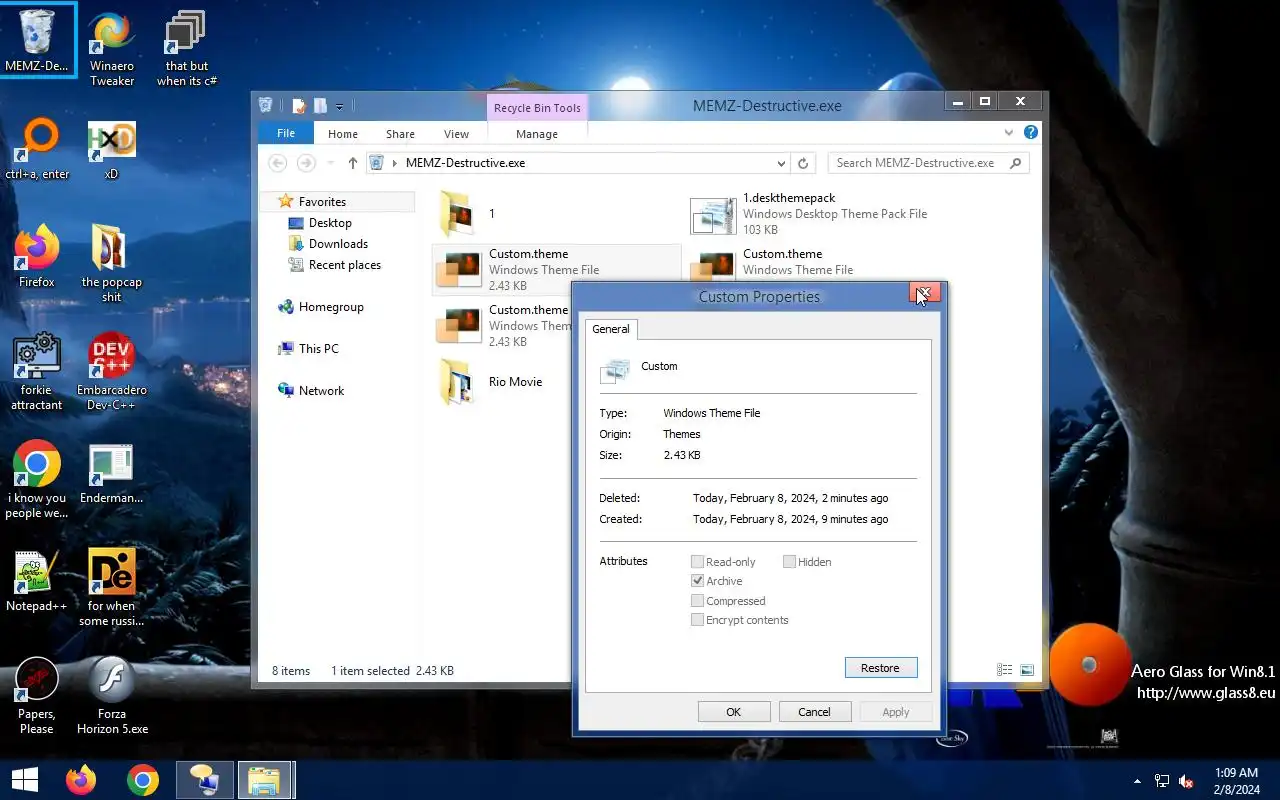Toggle the Read-only attribute checkbox
The width and height of the screenshot is (1280, 800).
[697, 562]
